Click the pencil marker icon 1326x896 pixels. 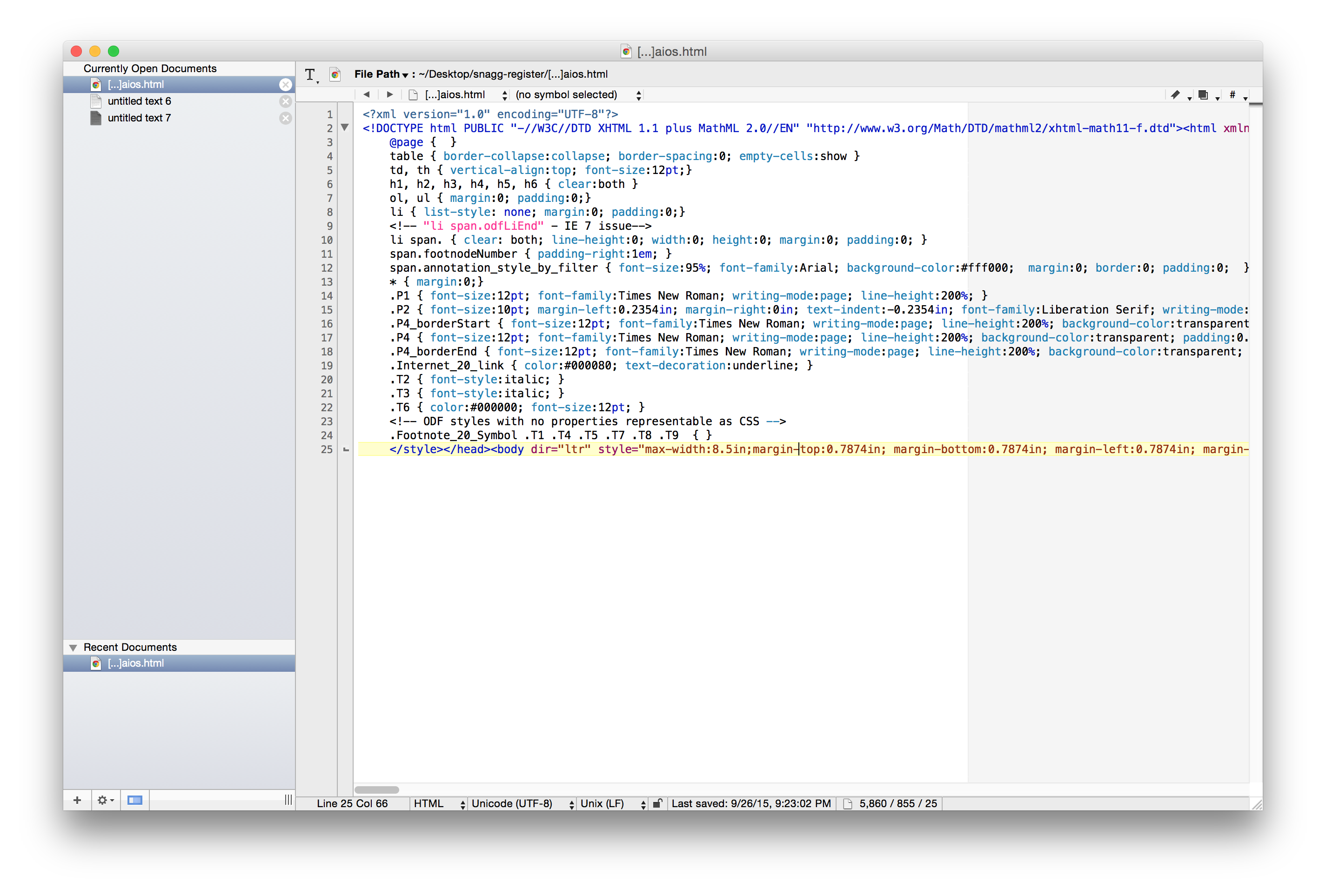coord(1175,95)
